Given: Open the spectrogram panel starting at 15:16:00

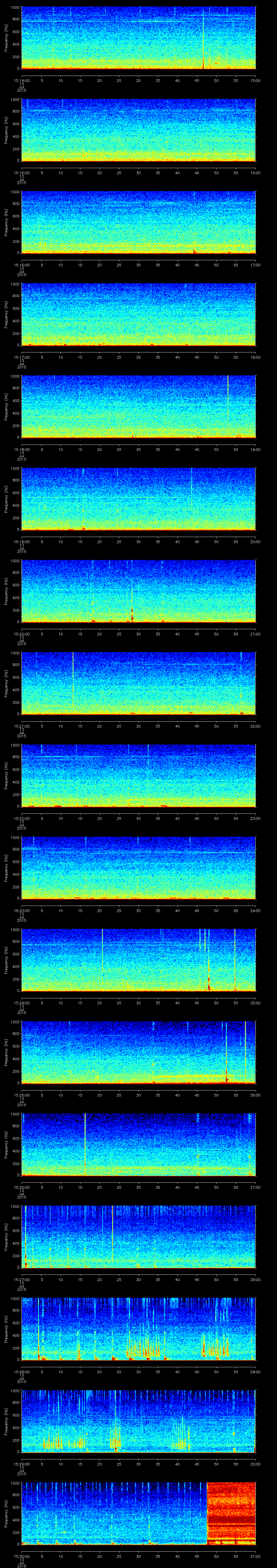Looking at the screenshot, I should coord(138,222).
